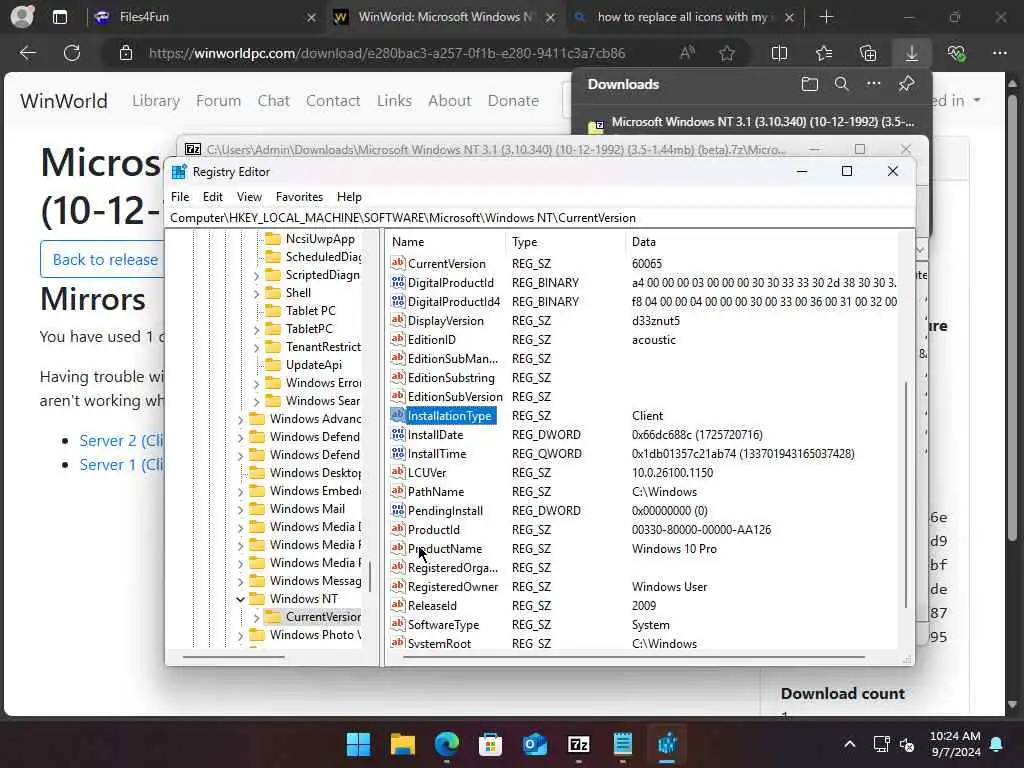Select the InstallDate DWORD value icon

pos(398,434)
